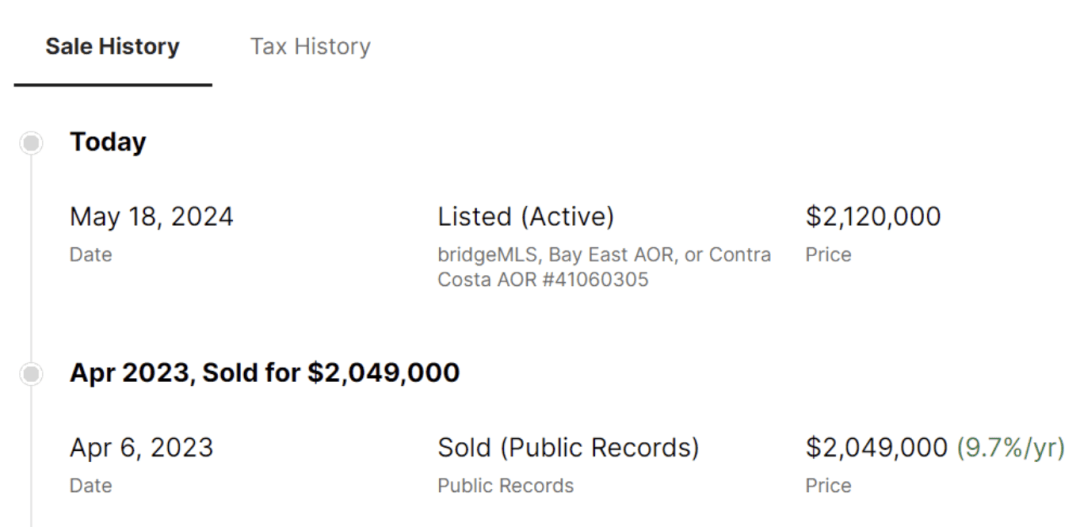Viewport: 1080px width, 527px height.
Task: Click the bridgeMLS AOR #41060305 source text
Action: 604,267
